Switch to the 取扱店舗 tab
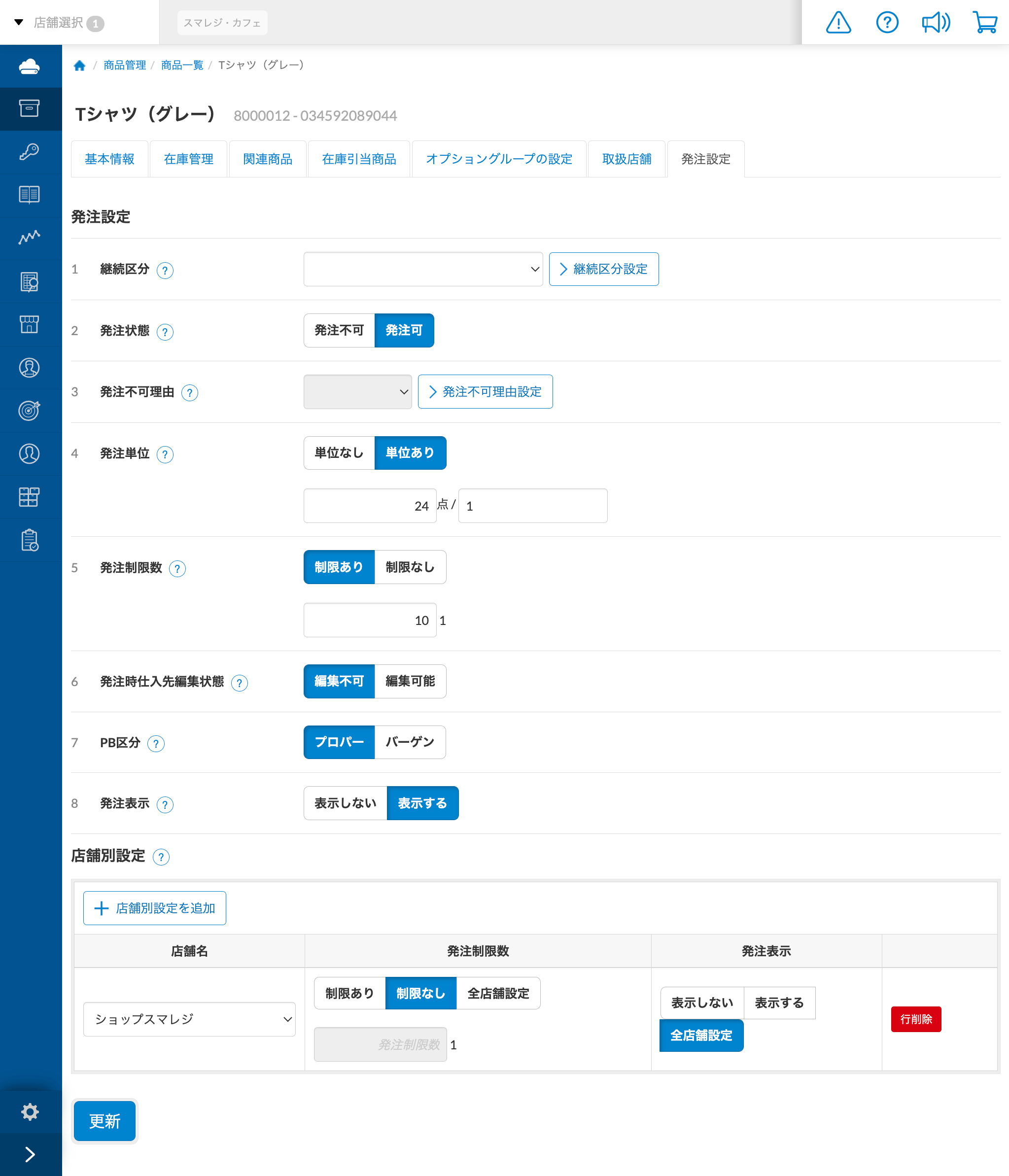The height and width of the screenshot is (1176, 1009). [627, 159]
